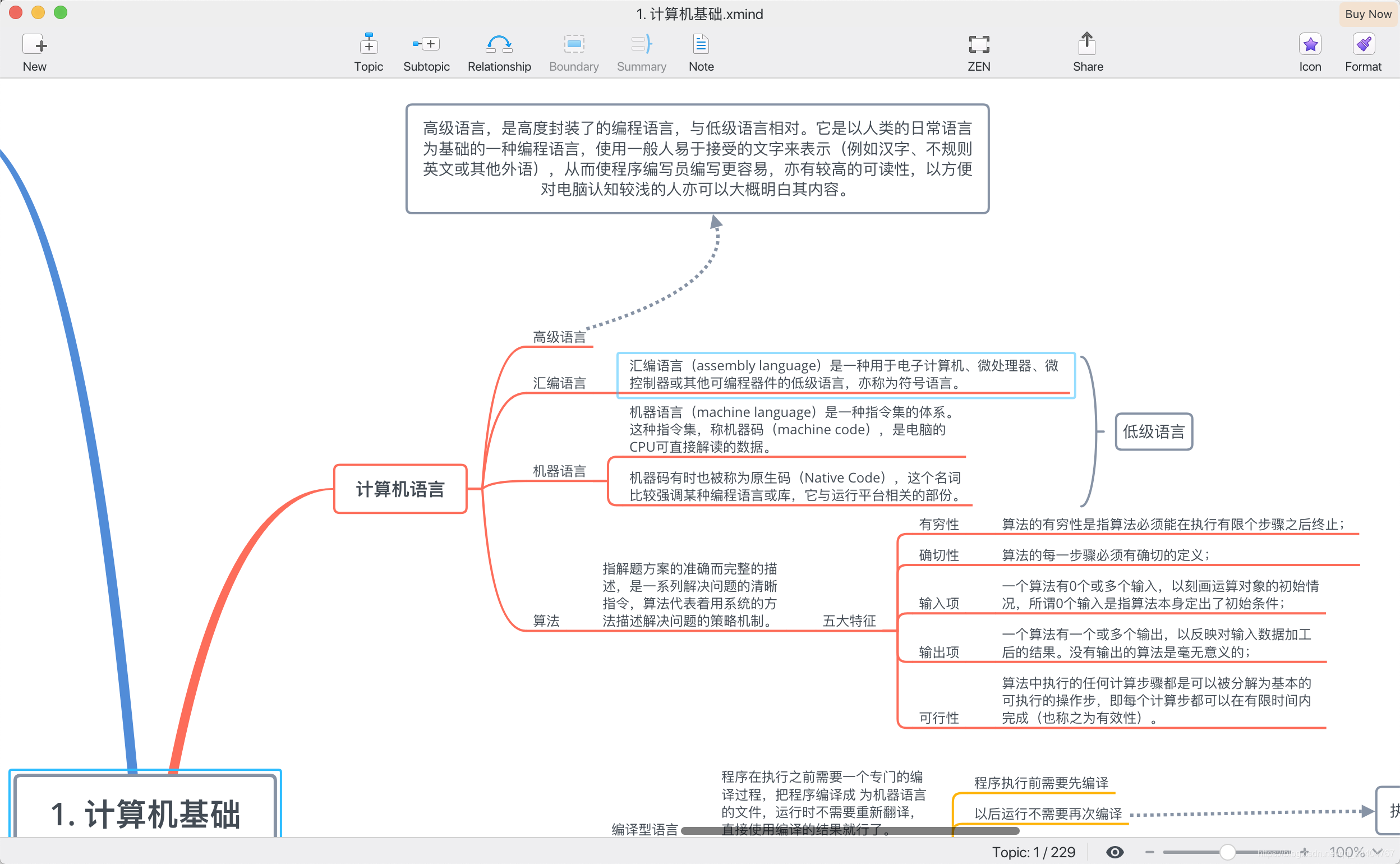This screenshot has width=1400, height=864.
Task: Select the Relationship tool
Action: tap(499, 44)
